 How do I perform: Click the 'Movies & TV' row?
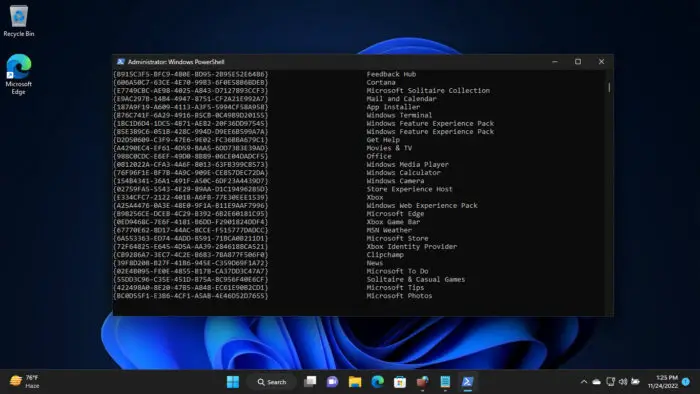[x=389, y=148]
